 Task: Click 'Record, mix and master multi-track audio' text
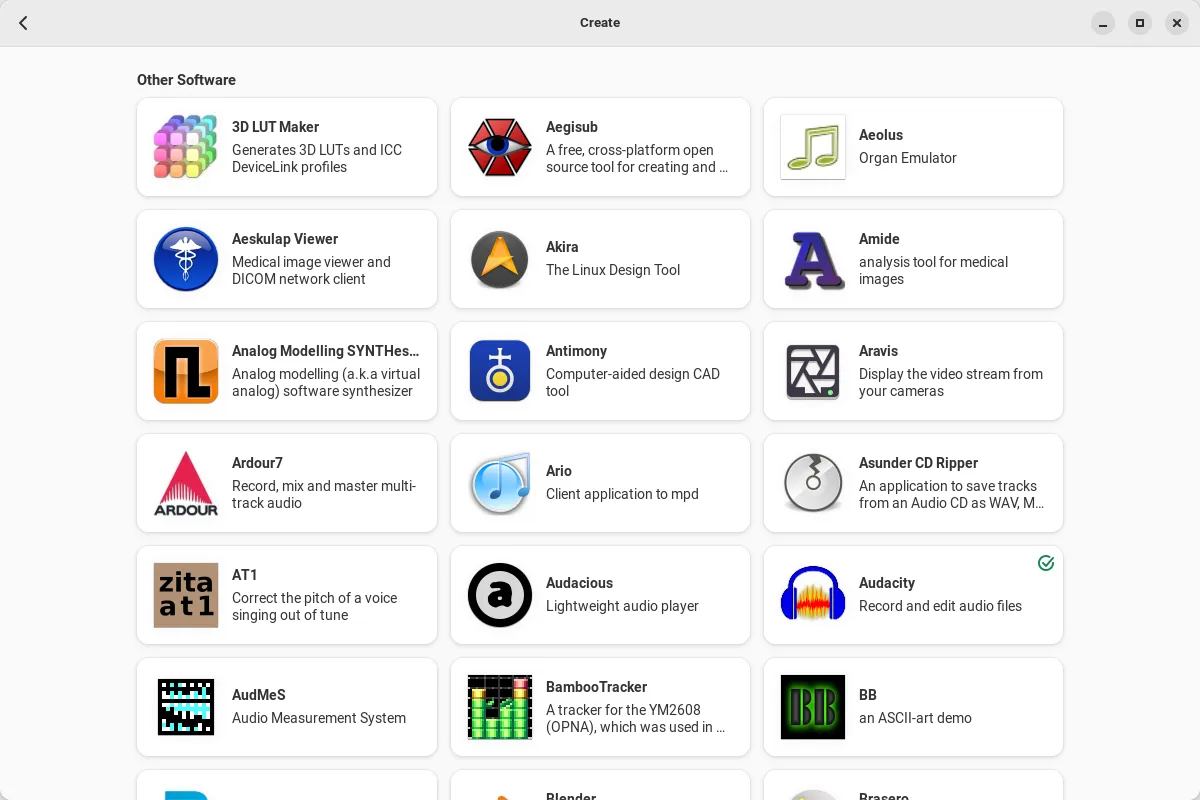tap(324, 494)
